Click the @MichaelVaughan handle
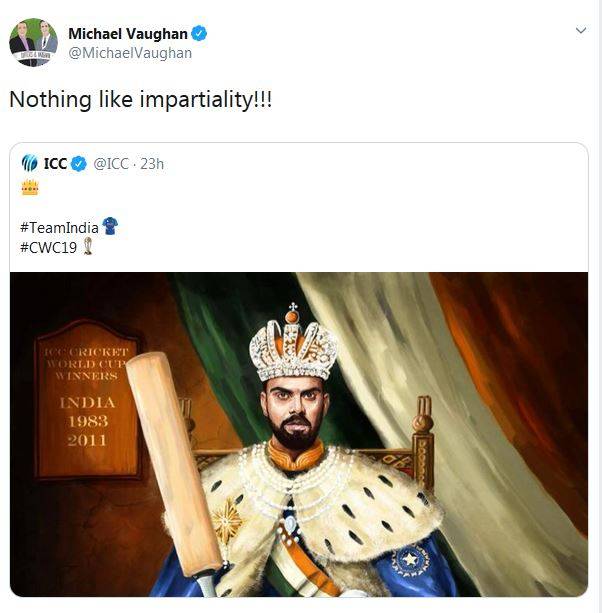The width and height of the screenshot is (602, 613). pyautogui.click(x=129, y=53)
